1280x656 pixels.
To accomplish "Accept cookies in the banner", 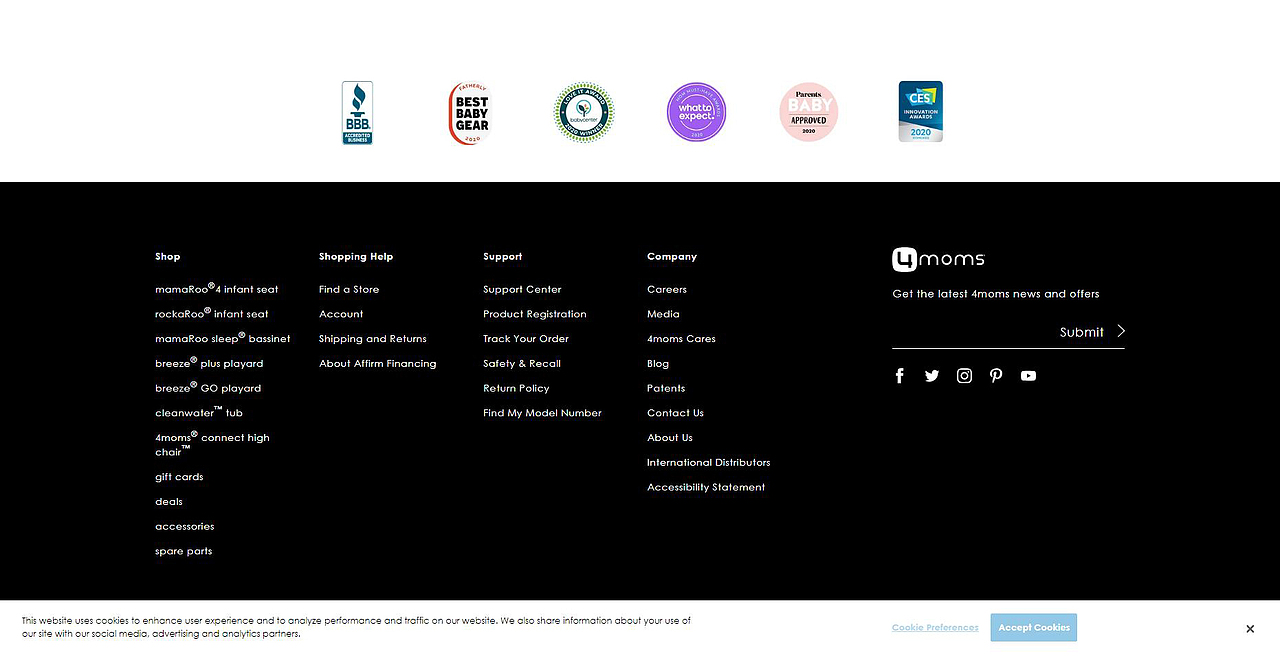I will (1034, 627).
